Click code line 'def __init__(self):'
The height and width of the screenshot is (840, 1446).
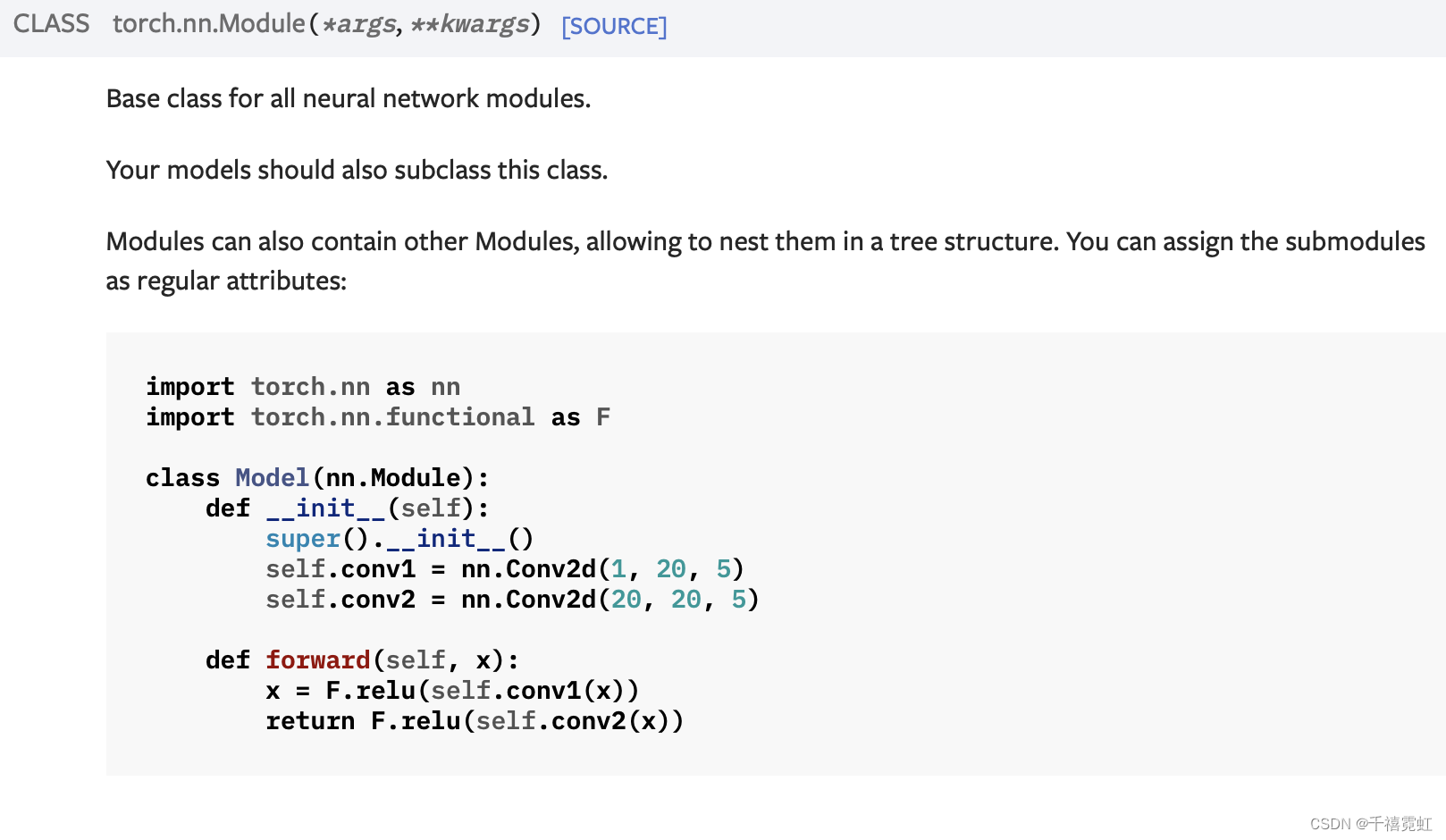pos(348,508)
